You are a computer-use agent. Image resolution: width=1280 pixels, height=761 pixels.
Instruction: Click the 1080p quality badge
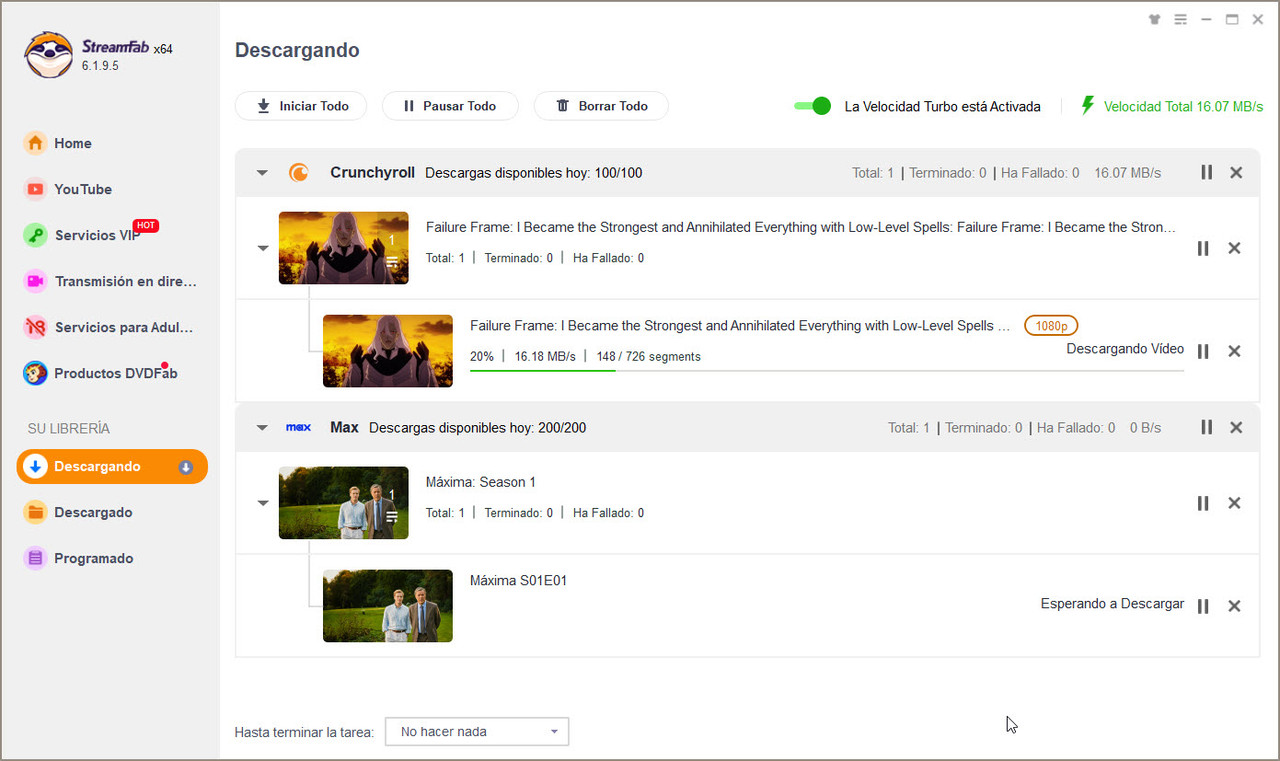tap(1051, 326)
